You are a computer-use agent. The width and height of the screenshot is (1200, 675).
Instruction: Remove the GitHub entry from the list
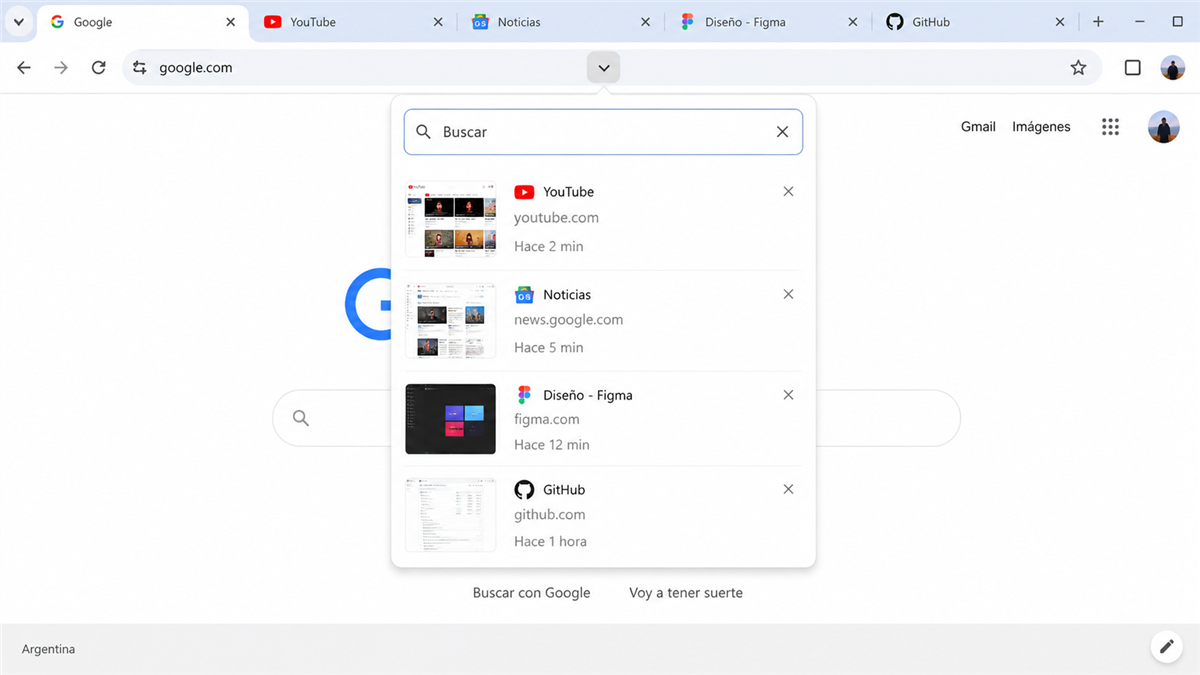788,489
